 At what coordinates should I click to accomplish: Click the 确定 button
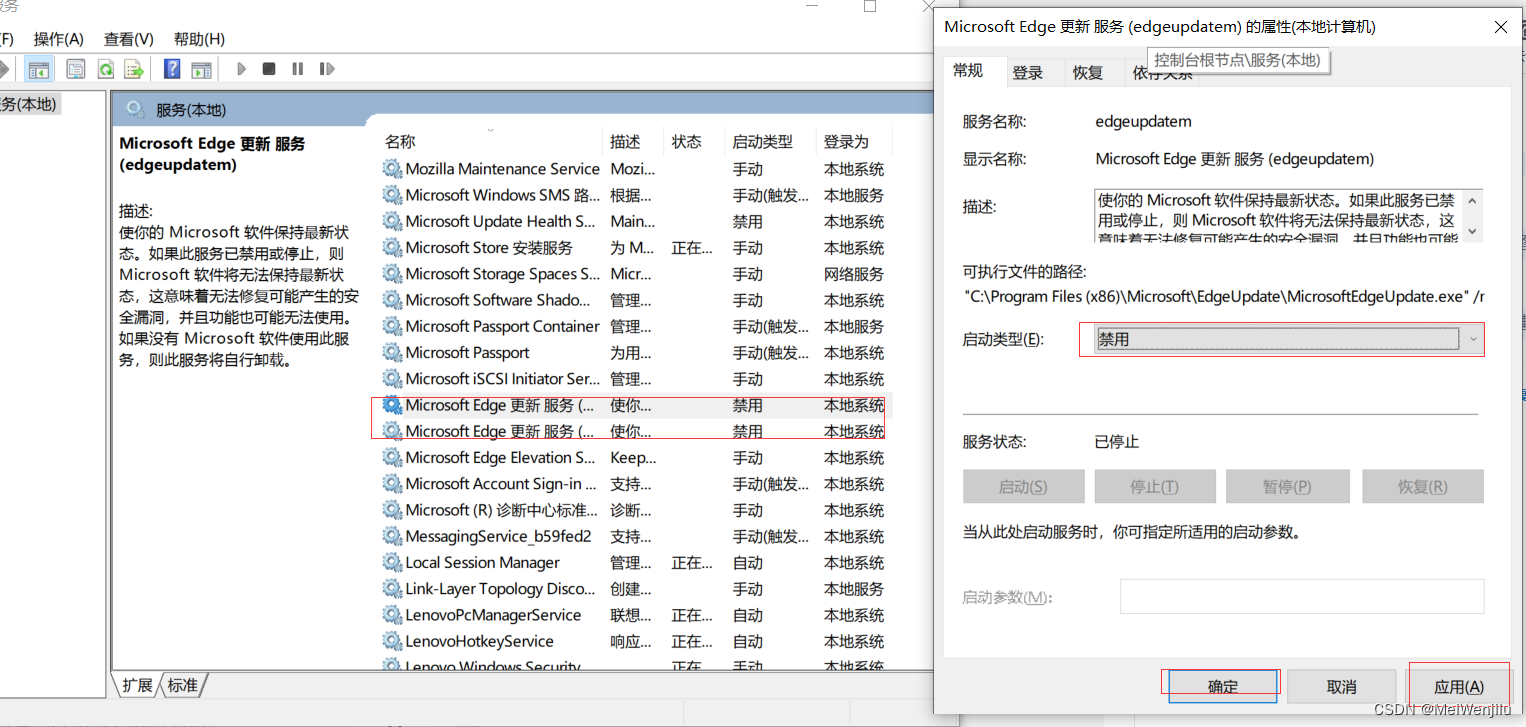(x=1223, y=687)
